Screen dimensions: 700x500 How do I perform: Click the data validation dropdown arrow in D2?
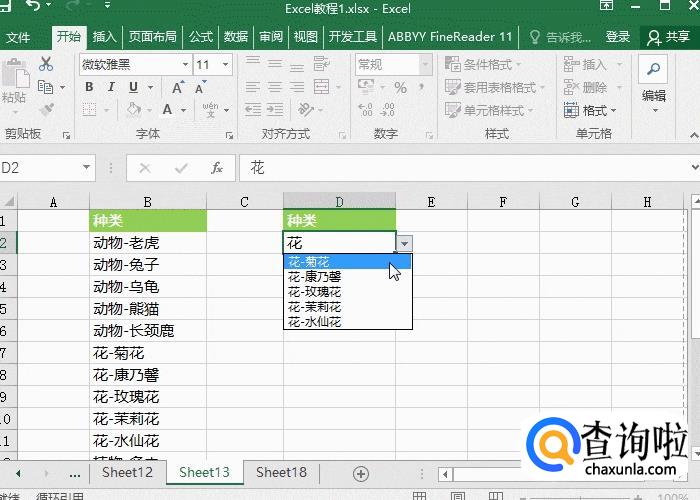(x=404, y=244)
